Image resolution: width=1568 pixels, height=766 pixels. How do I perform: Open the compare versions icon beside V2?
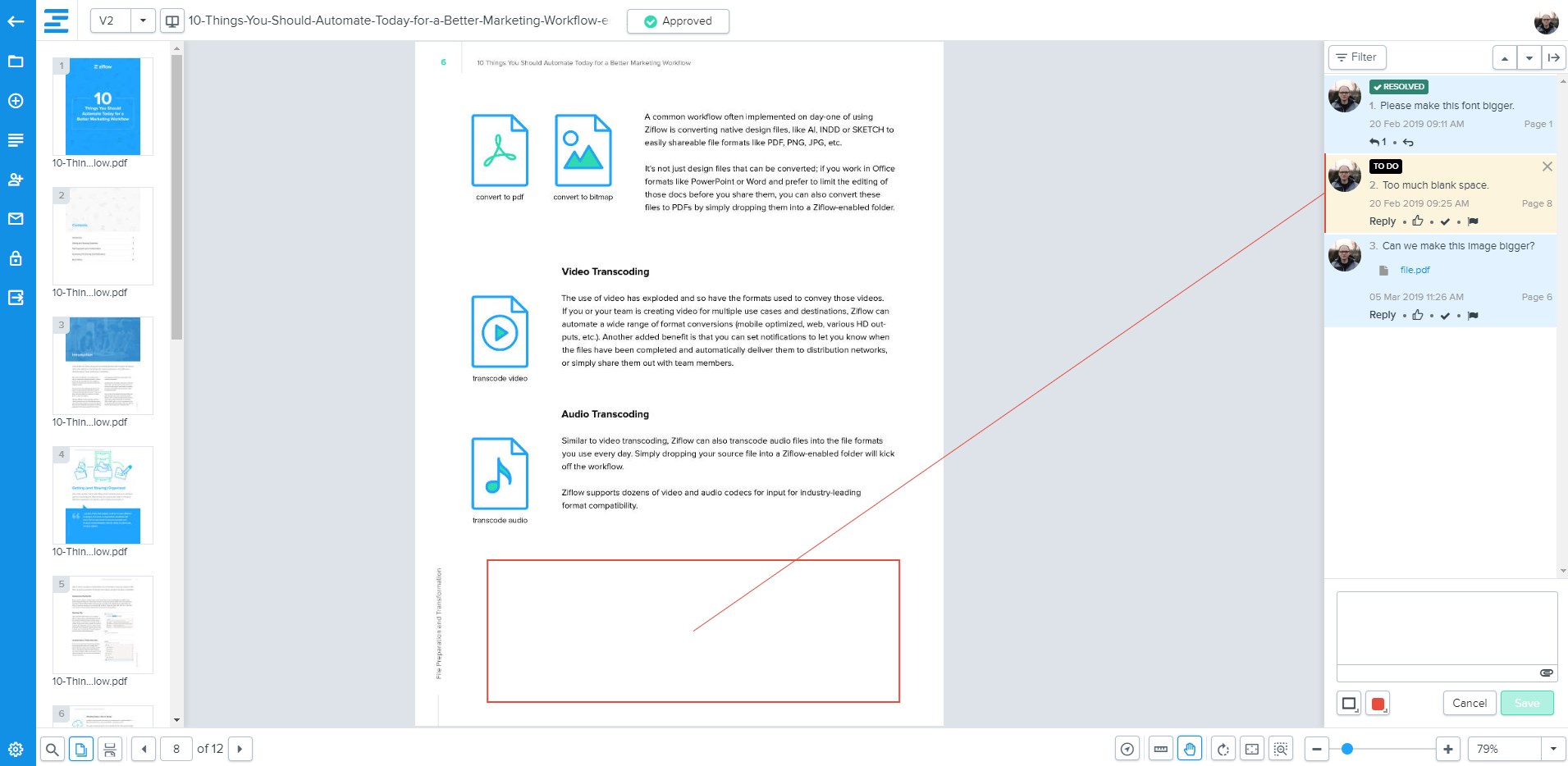click(x=172, y=21)
